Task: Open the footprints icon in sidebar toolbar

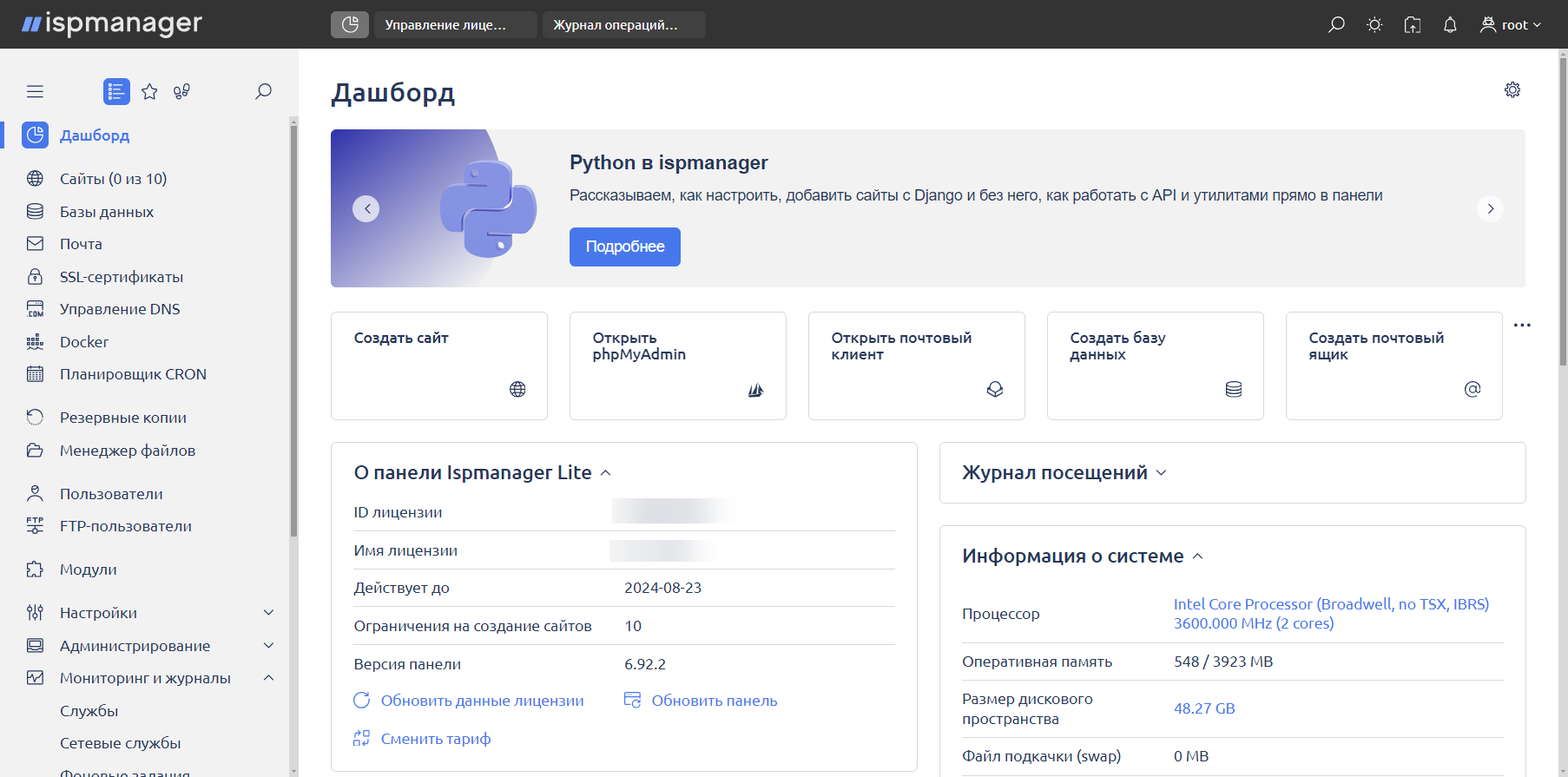Action: [181, 91]
